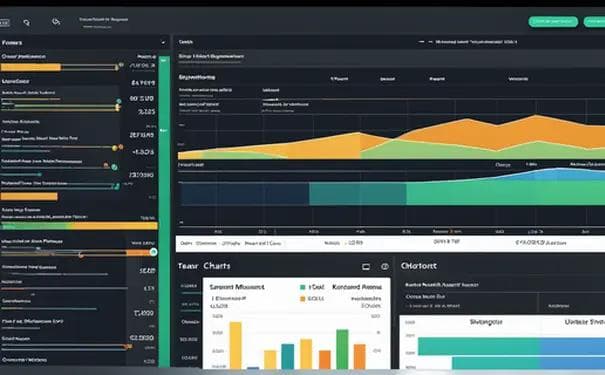
Task: Click the circular refresh-style icon in top bar
Action: 56,22
